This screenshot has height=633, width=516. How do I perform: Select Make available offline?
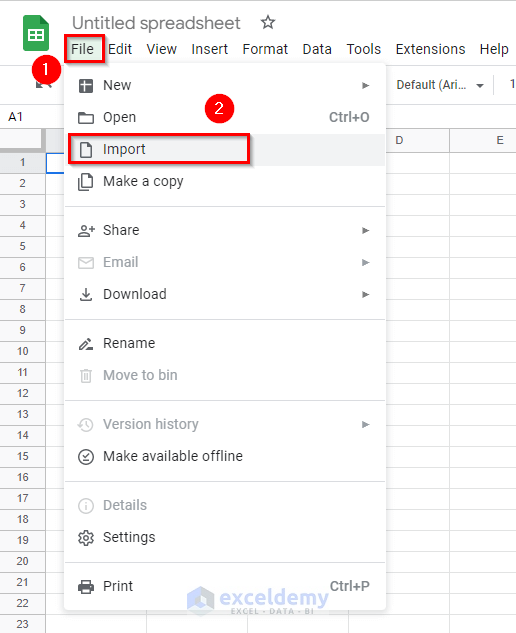[224, 457]
